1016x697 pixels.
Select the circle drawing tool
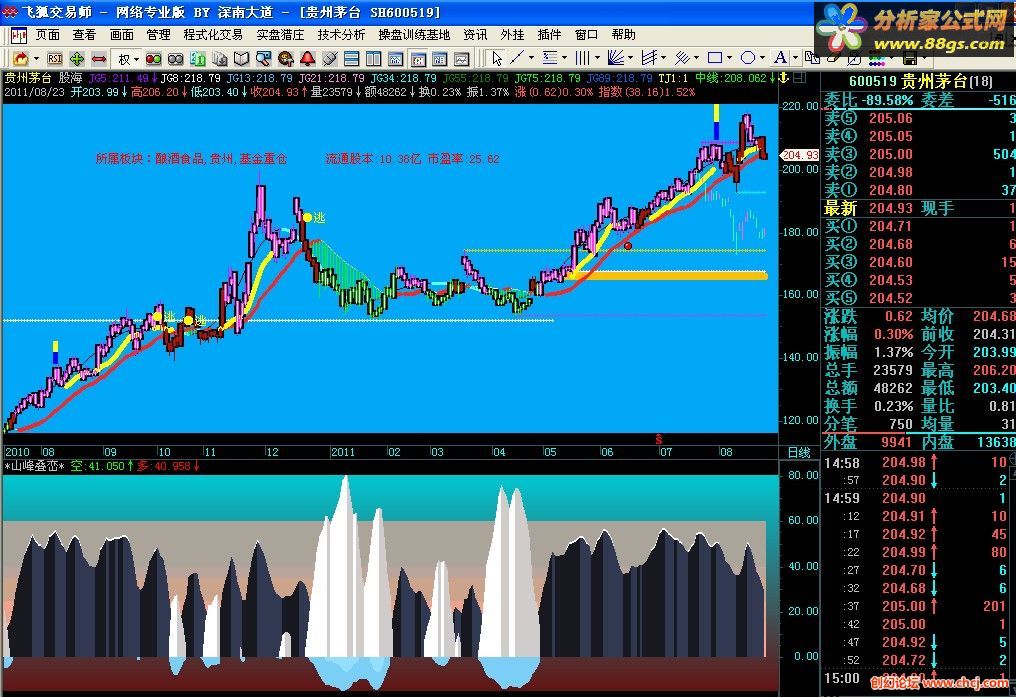coord(748,58)
